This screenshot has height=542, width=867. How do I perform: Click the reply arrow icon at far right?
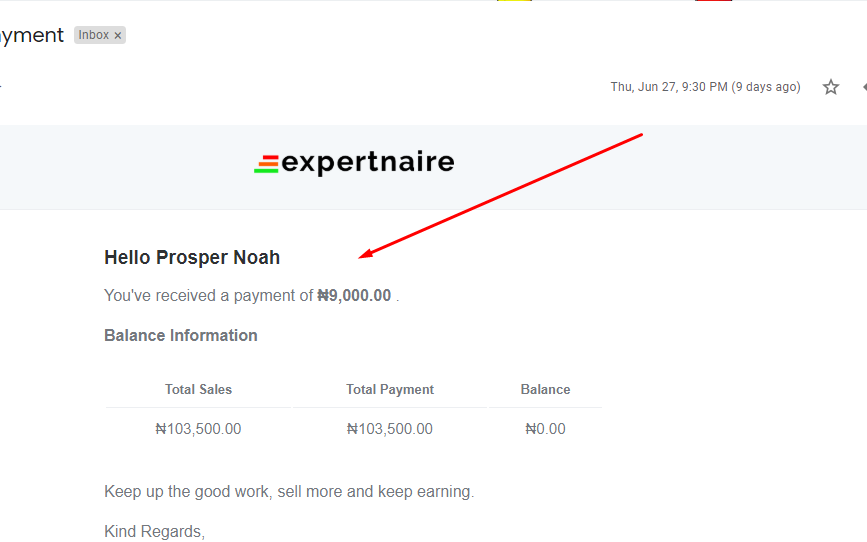click(864, 87)
